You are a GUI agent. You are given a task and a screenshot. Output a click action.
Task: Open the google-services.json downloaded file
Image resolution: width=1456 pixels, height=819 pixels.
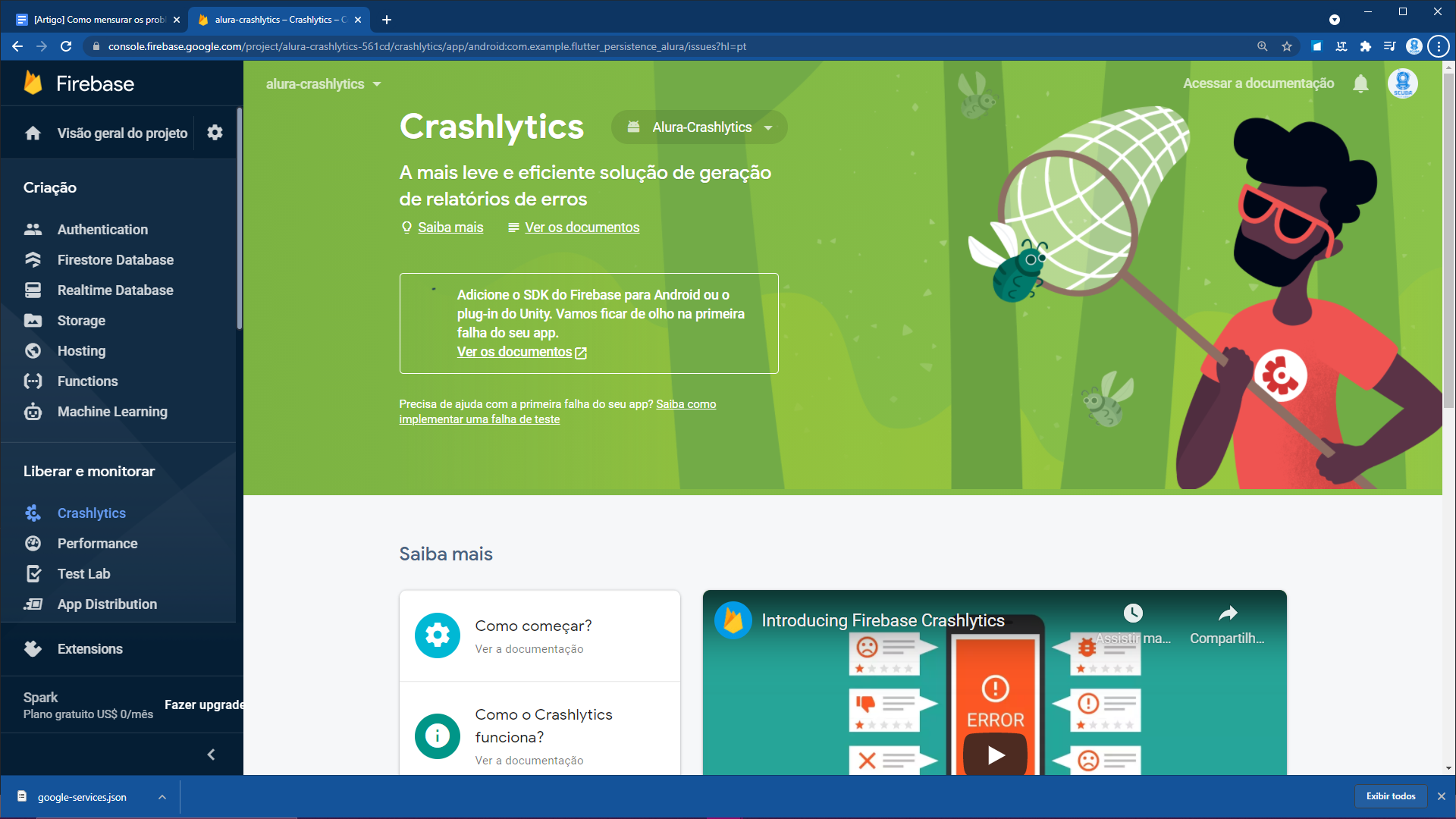coord(82,797)
